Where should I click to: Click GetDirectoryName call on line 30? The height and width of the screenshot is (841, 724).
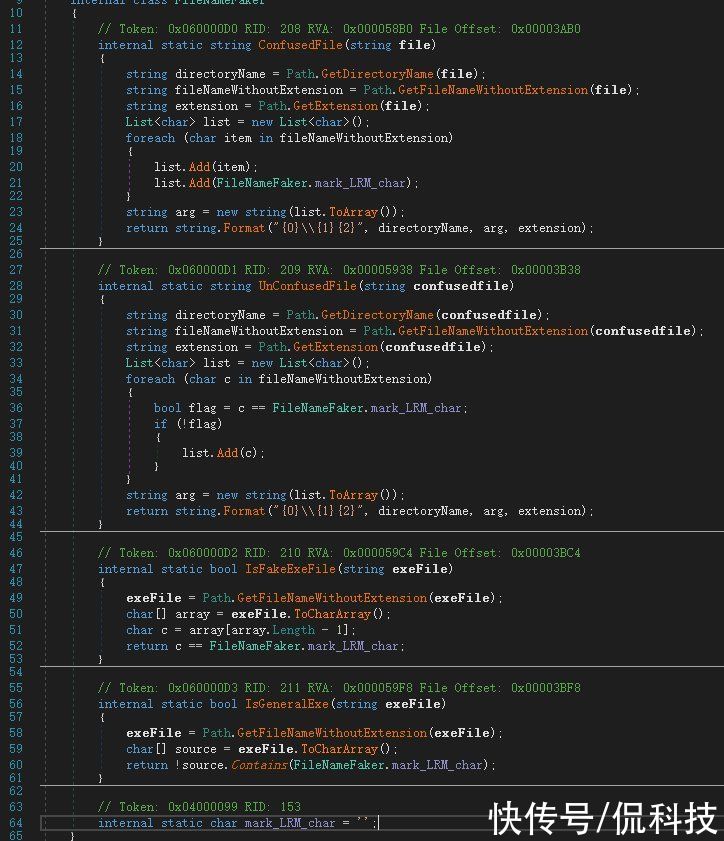(377, 315)
